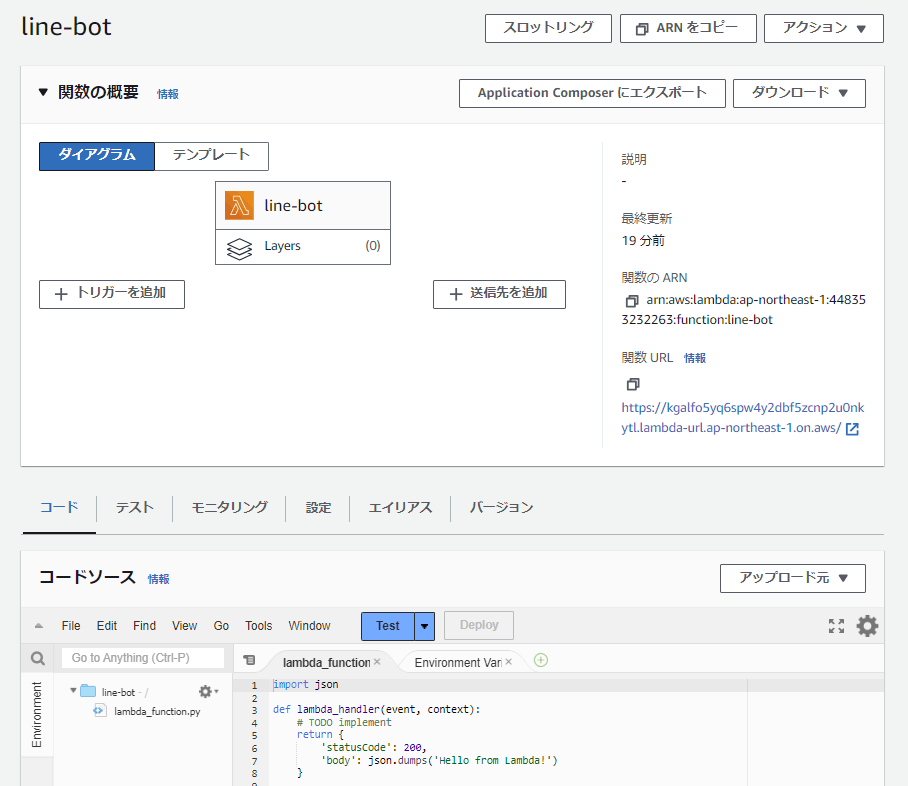Open editor settings gear icon
Viewport: 908px width, 786px height.
point(867,626)
